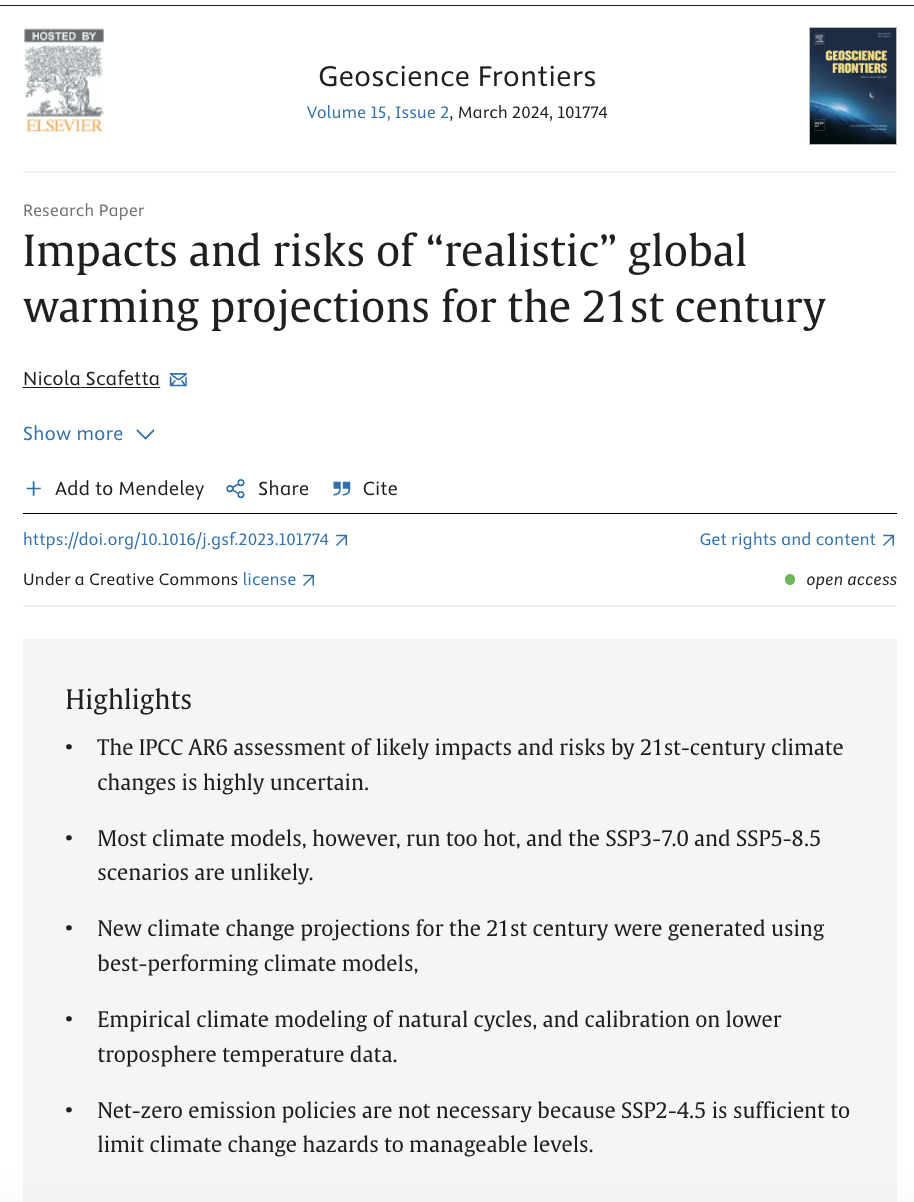This screenshot has height=1202, width=914.
Task: Click the chevron arrow next to Show more
Action: coord(145,434)
